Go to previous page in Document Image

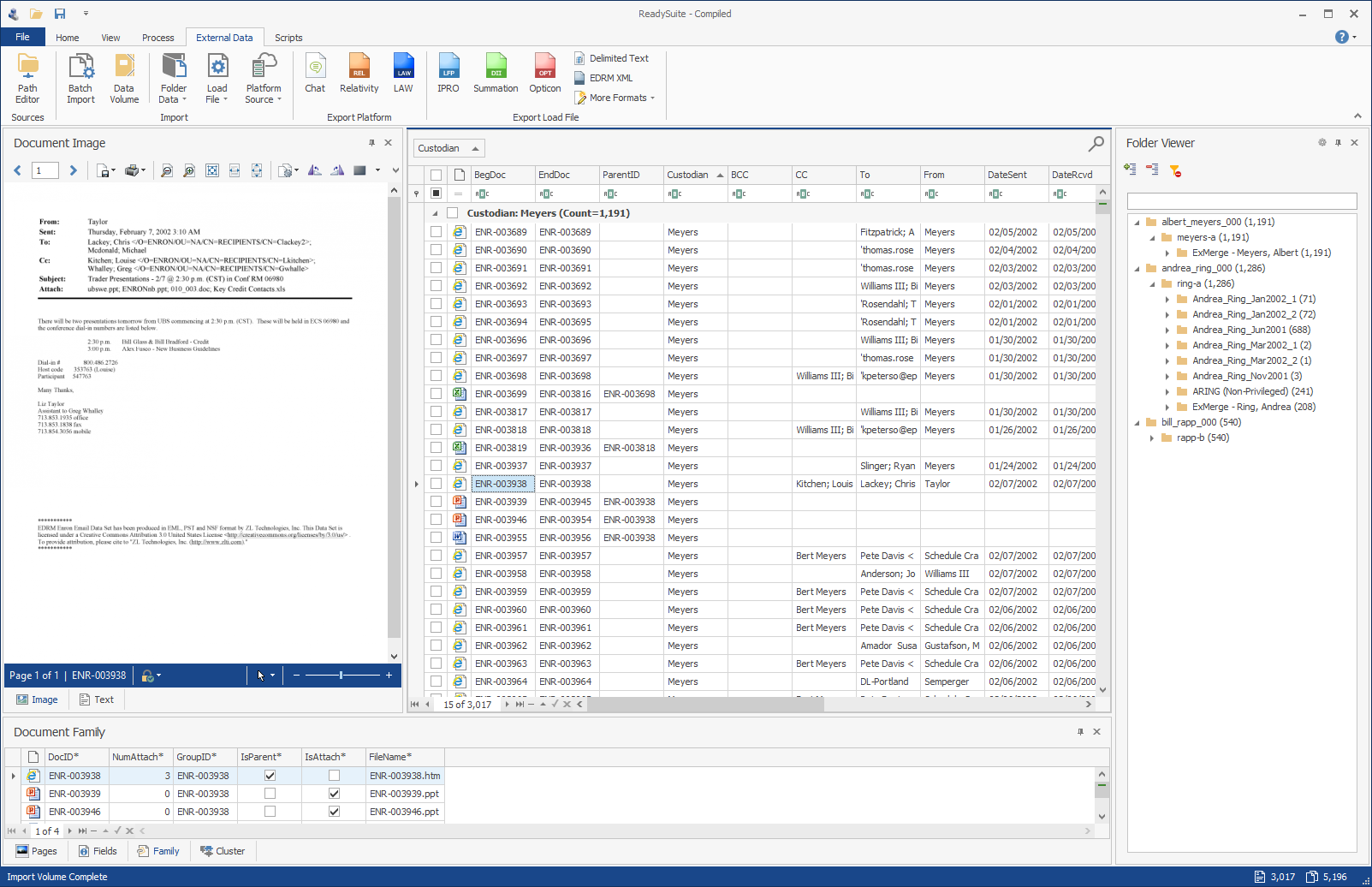pyautogui.click(x=17, y=170)
